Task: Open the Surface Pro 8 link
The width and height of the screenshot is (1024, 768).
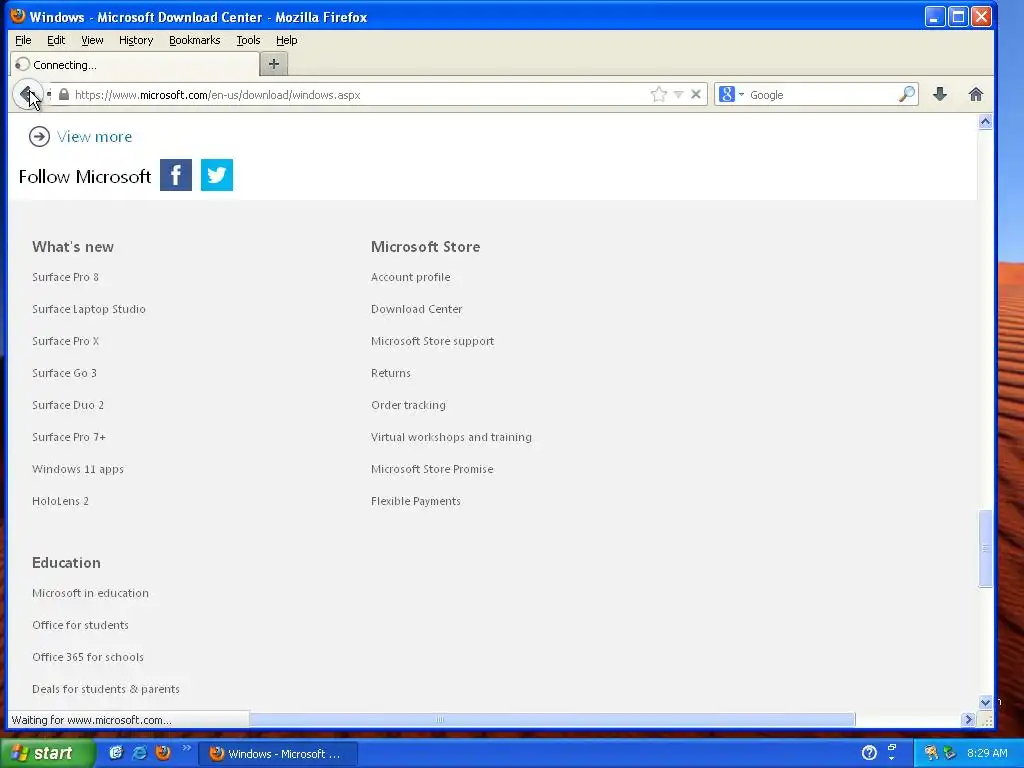Action: (65, 277)
